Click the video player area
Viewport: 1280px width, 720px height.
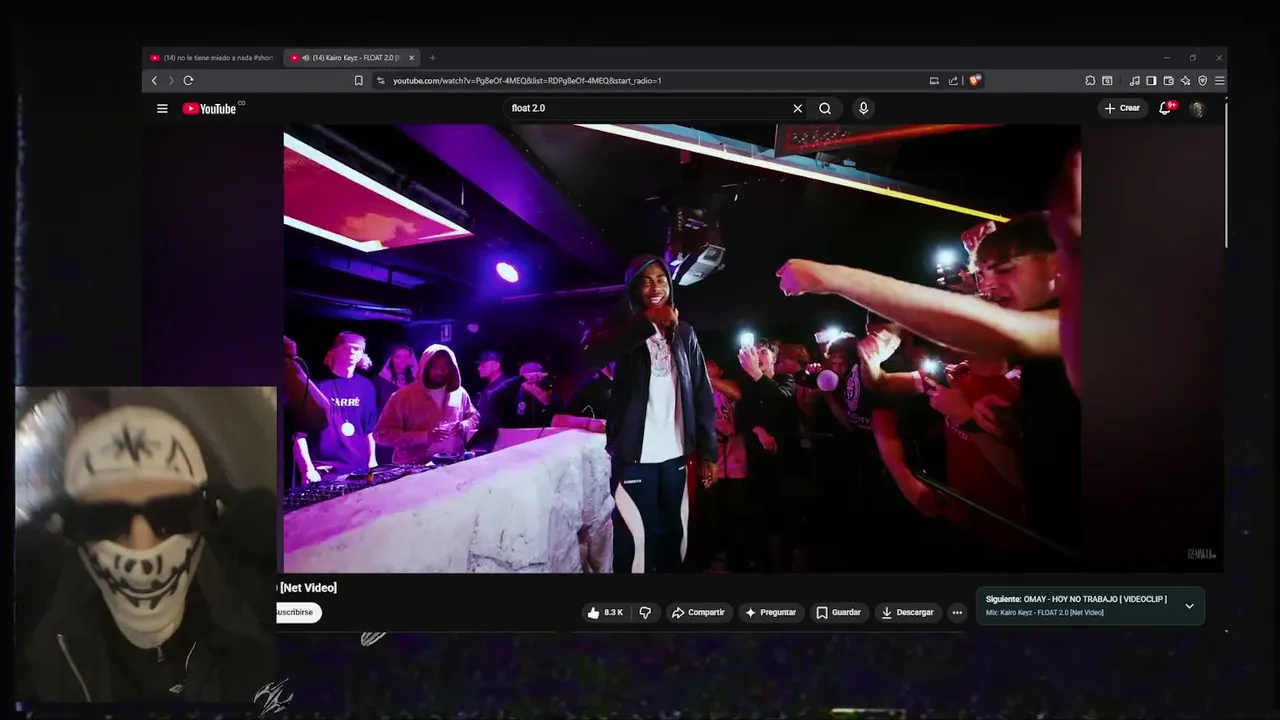coord(682,348)
